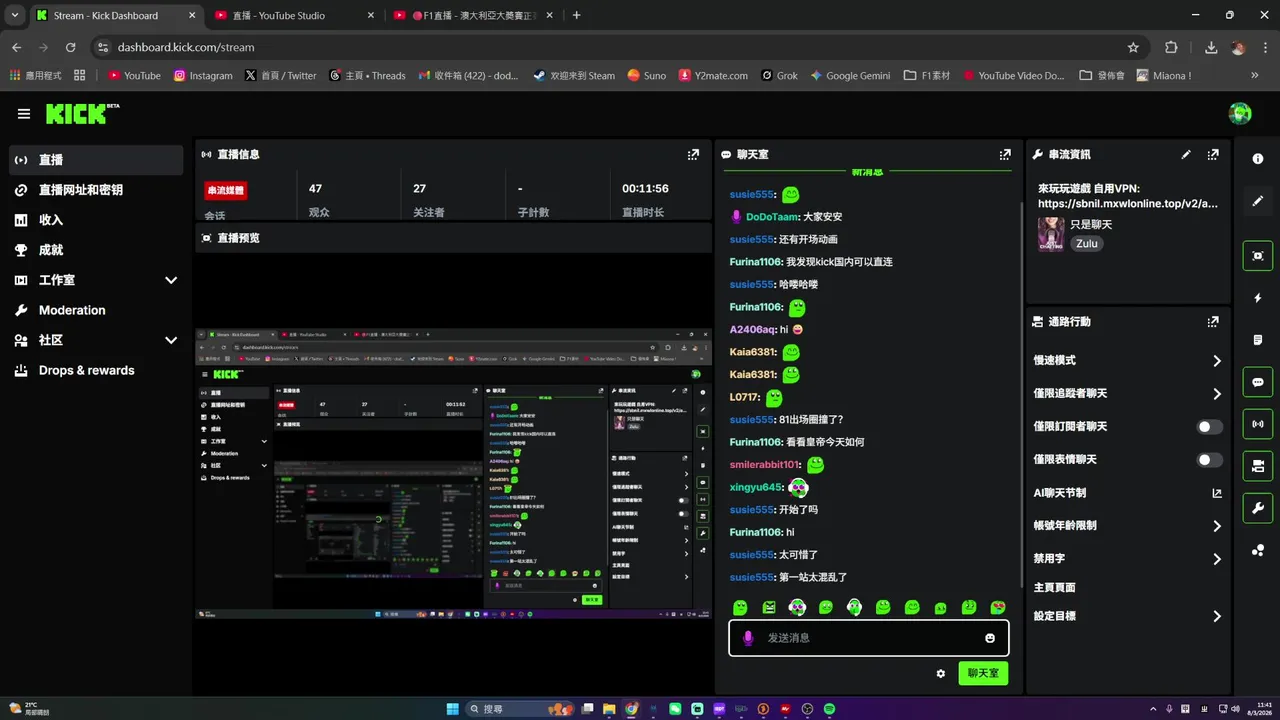Toggle the broadcast signal icon in right rail
The image size is (1280, 720).
tap(1258, 424)
